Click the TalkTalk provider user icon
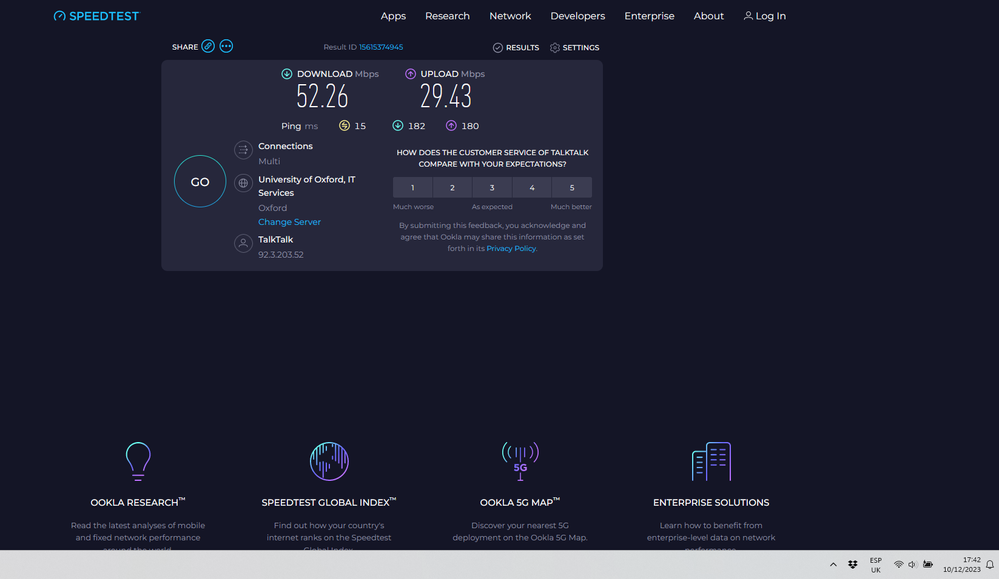999x579 pixels. pos(243,243)
